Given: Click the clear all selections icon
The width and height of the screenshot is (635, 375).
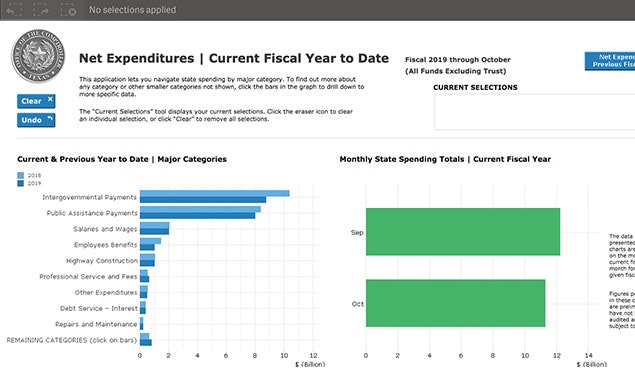Looking at the screenshot, I should pyautogui.click(x=68, y=10).
